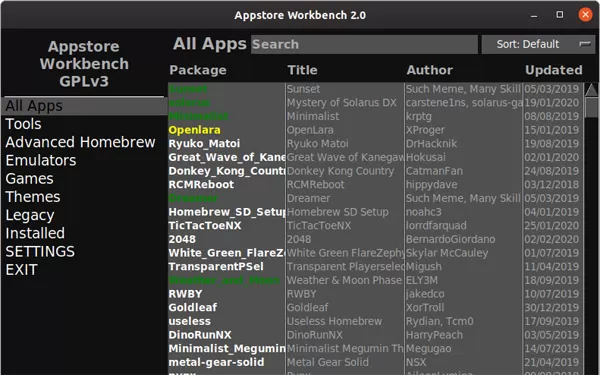Select the Ryuko_Matoi package

coord(204,144)
